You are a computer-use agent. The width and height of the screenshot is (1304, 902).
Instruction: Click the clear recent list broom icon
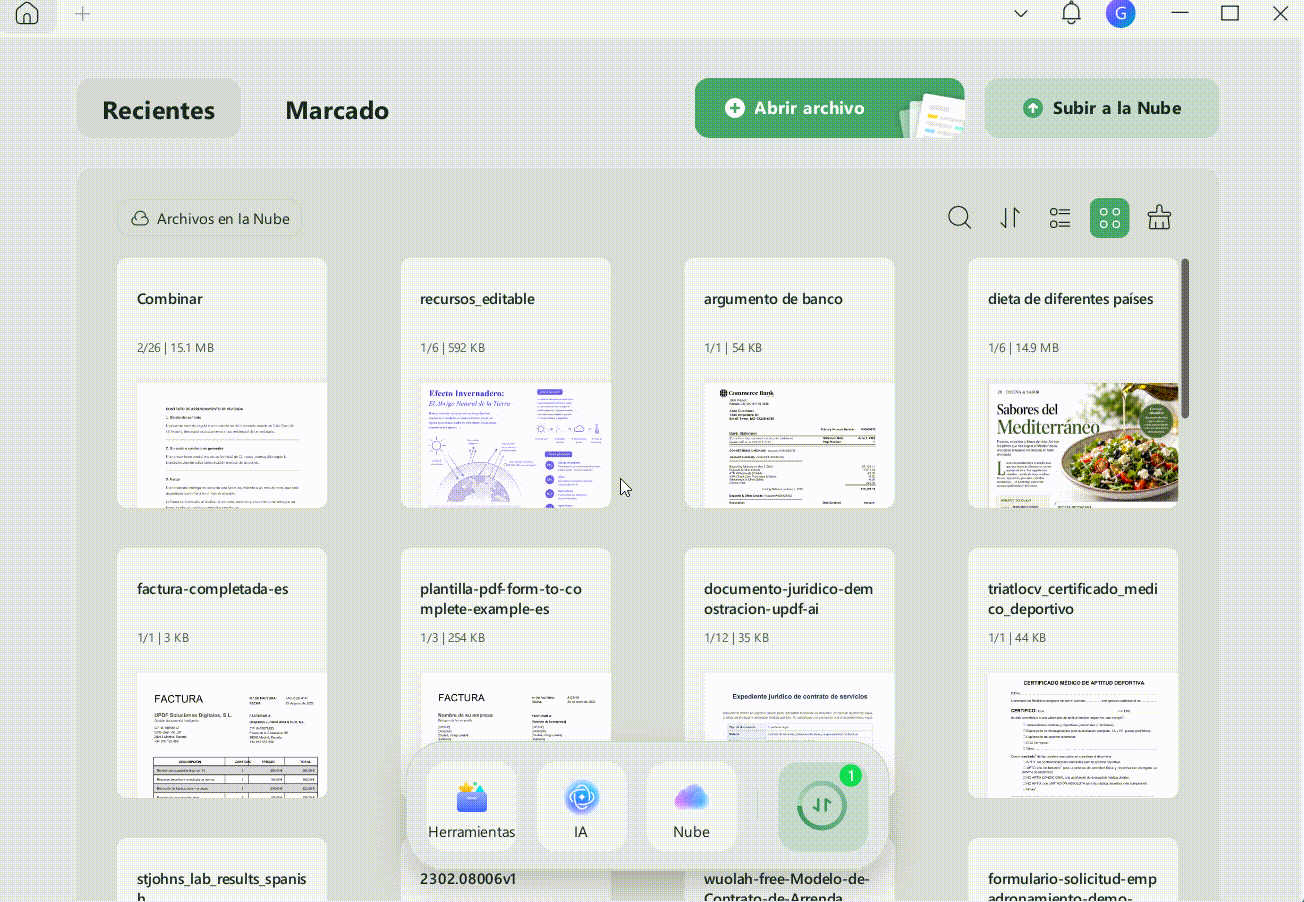coord(1159,218)
